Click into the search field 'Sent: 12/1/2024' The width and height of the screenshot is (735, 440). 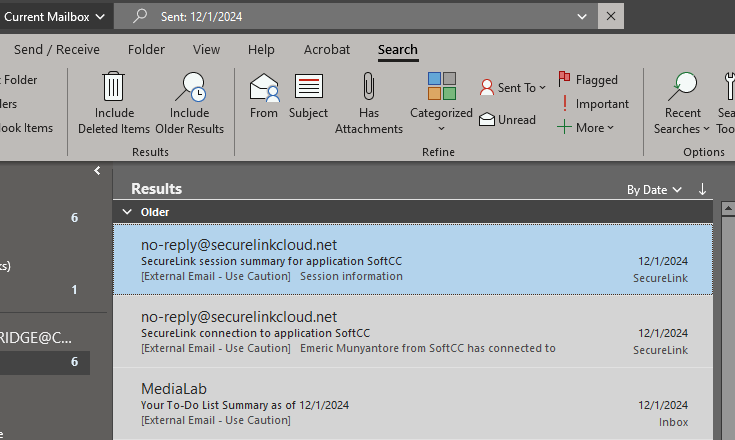click(356, 17)
